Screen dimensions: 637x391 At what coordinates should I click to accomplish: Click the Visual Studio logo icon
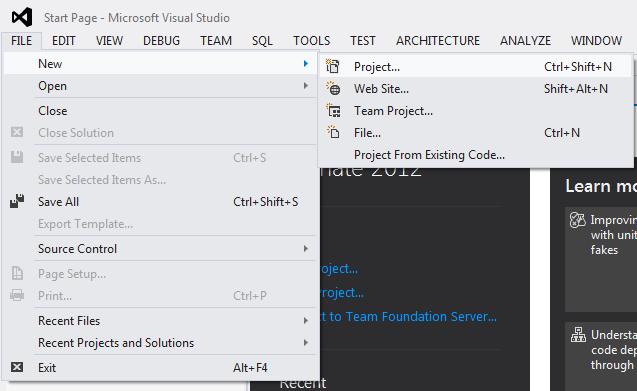pos(22,17)
